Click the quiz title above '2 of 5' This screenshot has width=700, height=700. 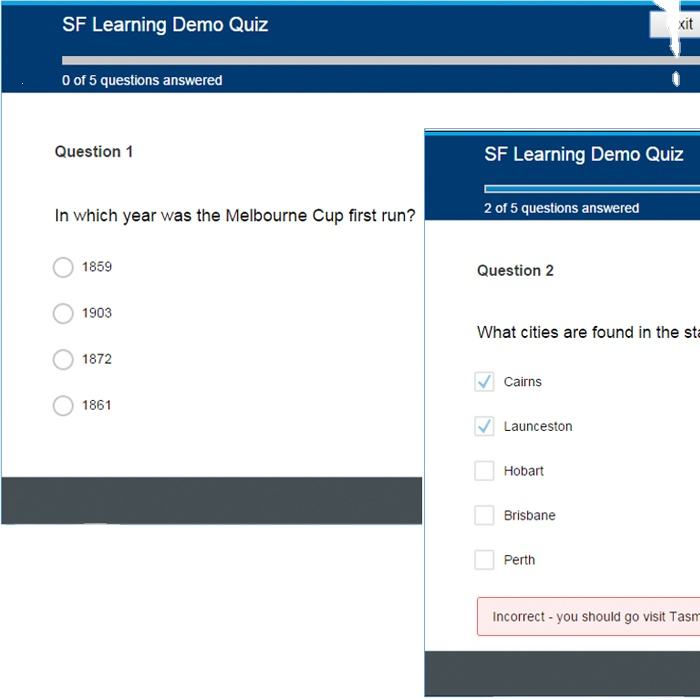click(x=584, y=154)
